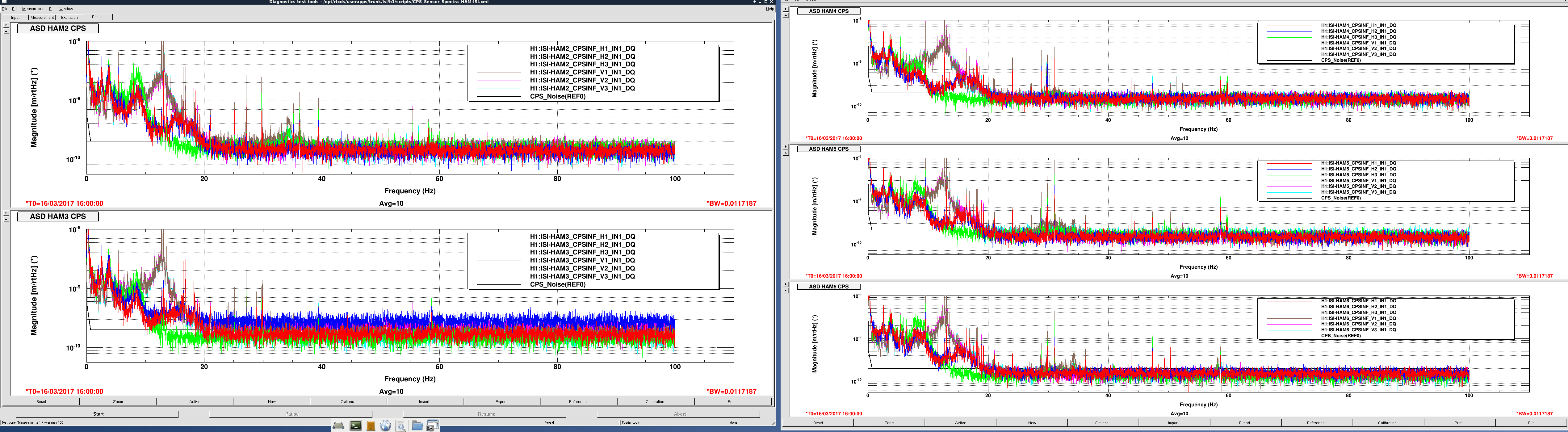1568x432 pixels.
Task: Click the ASD HAM4 CPS plot title
Action: pos(828,11)
